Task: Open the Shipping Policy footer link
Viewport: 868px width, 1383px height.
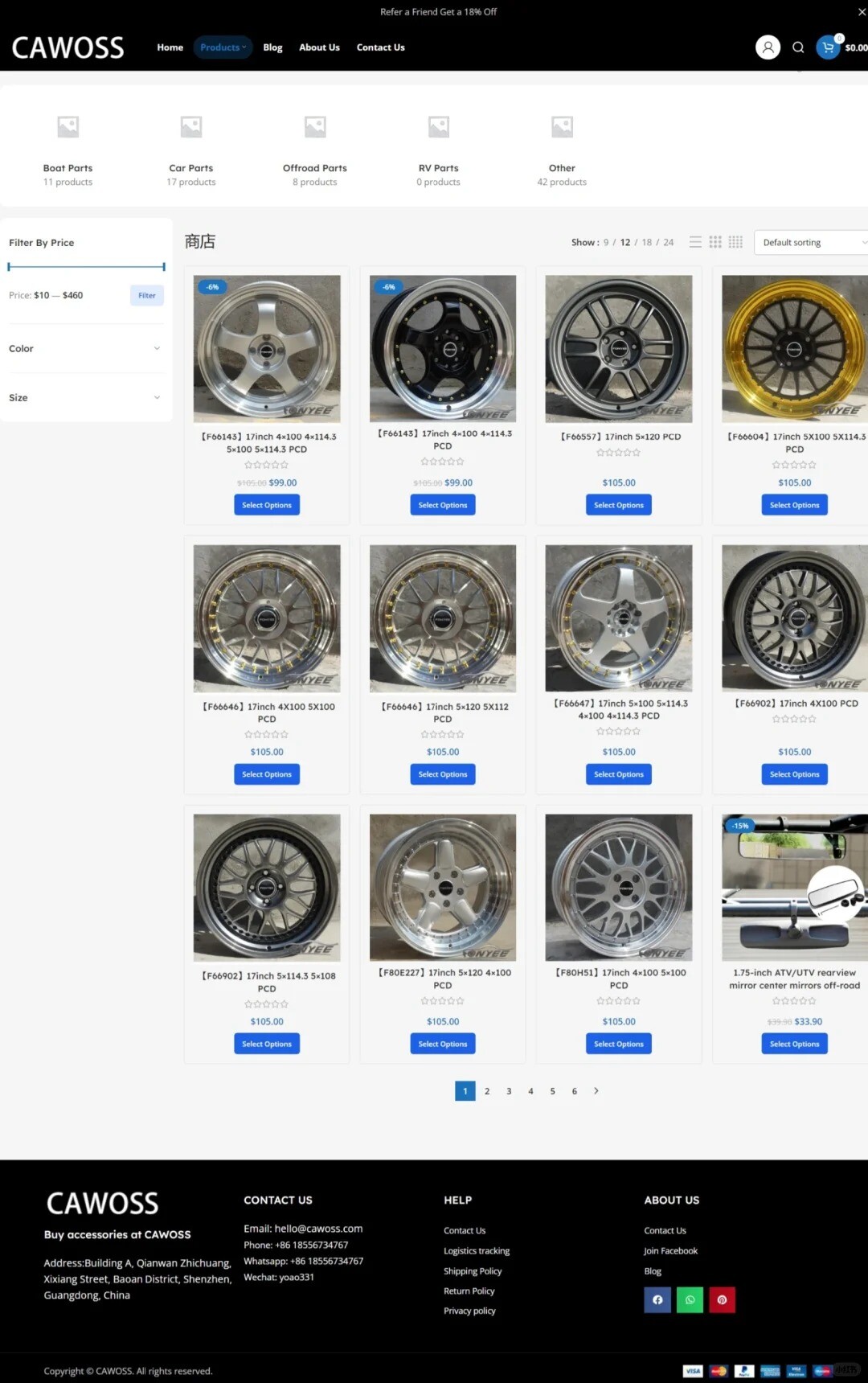Action: point(473,1271)
